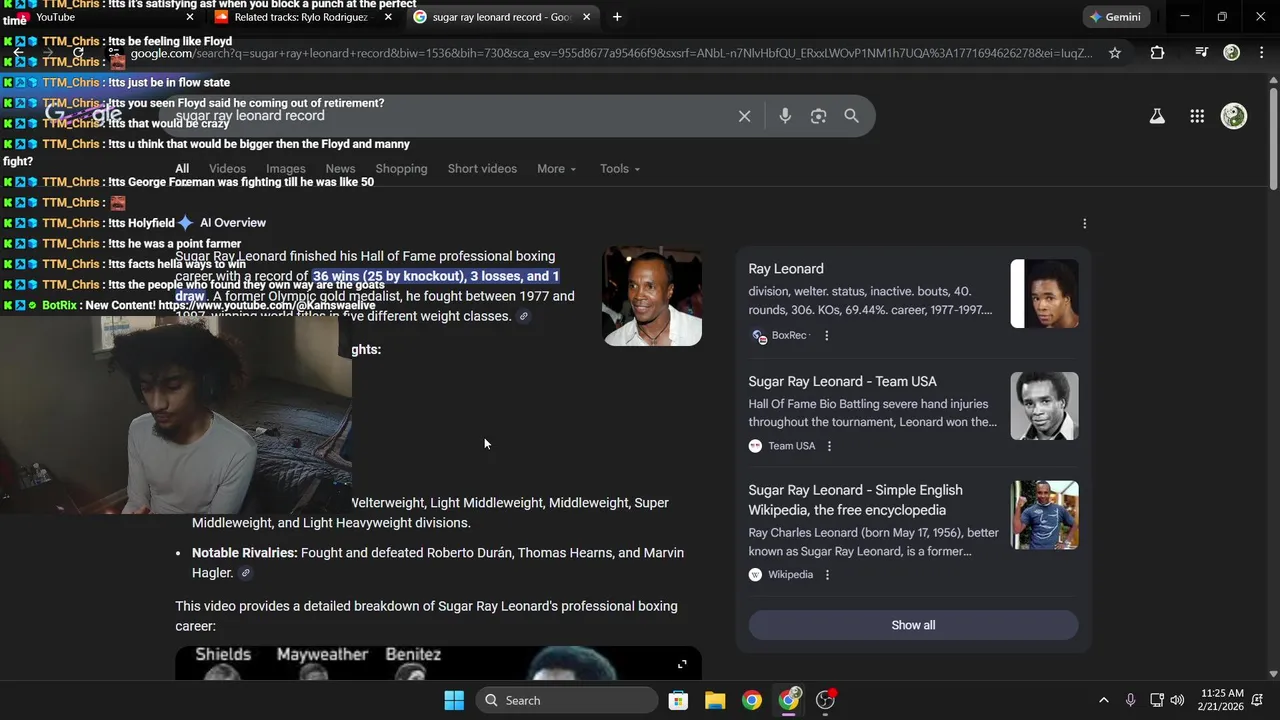Open first Chrome icon on taskbar

tap(752, 700)
